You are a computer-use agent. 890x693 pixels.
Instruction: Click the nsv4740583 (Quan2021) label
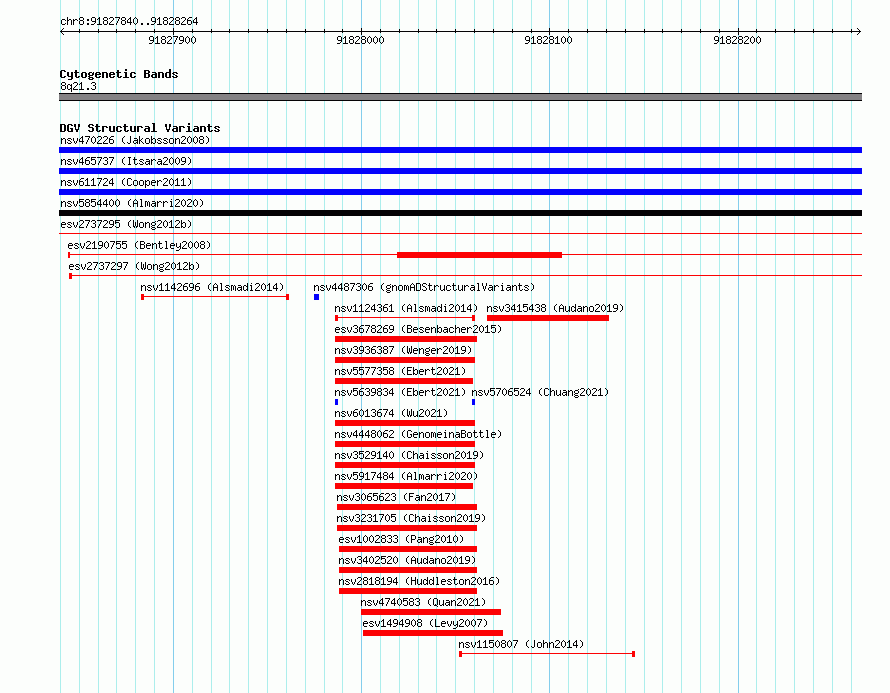(423, 602)
